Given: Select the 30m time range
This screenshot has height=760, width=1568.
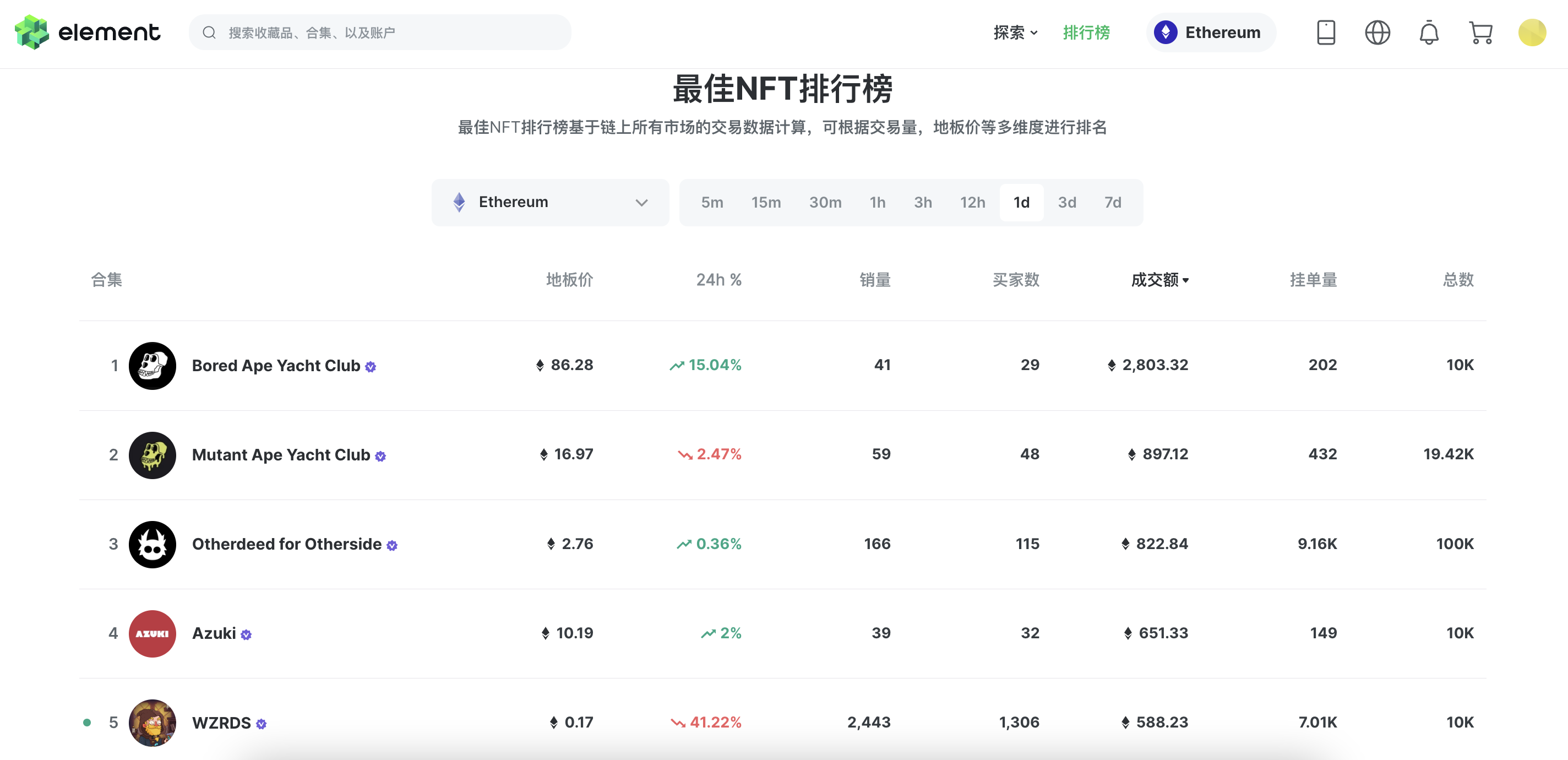Looking at the screenshot, I should click(x=825, y=202).
